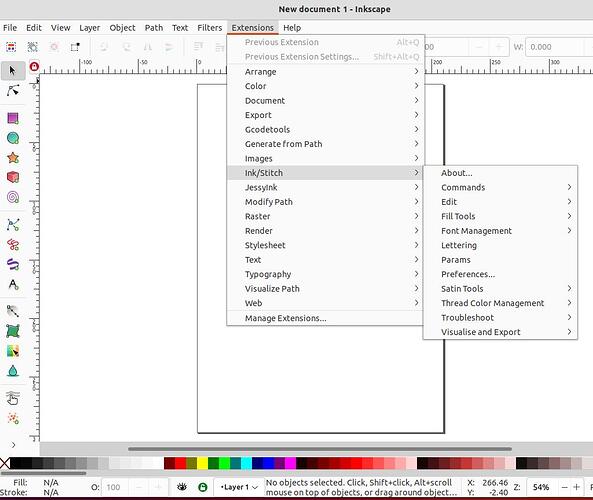Click the no-paint X swatch

(5, 463)
